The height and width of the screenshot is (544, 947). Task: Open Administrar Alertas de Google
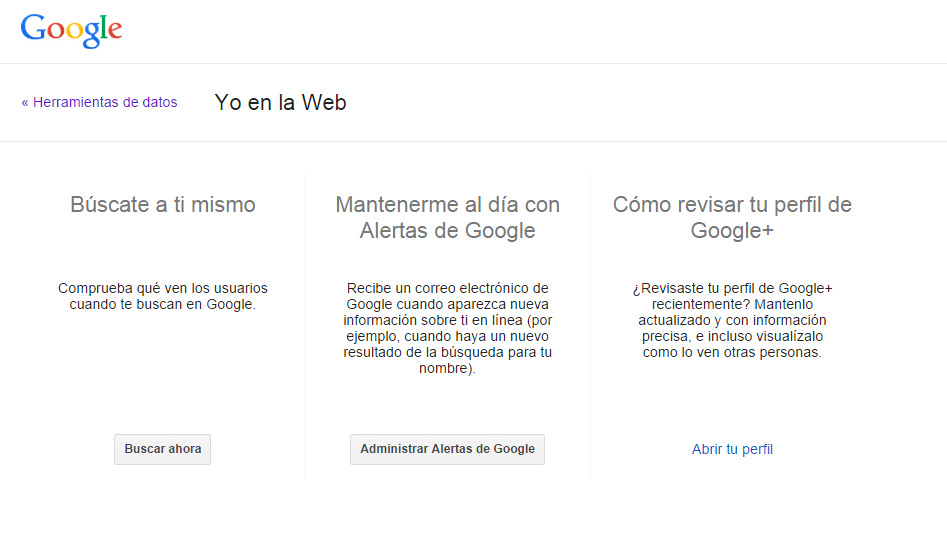tap(448, 449)
